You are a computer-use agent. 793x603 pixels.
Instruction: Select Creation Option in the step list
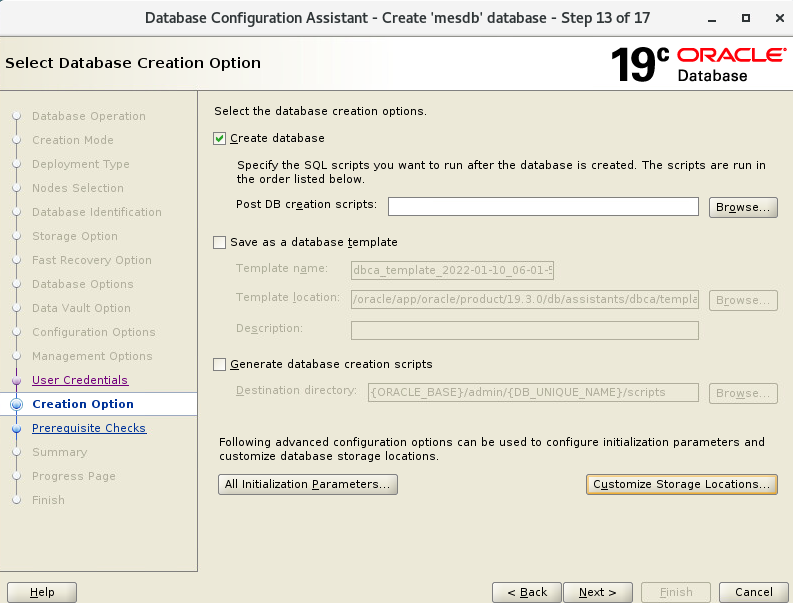click(x=83, y=404)
